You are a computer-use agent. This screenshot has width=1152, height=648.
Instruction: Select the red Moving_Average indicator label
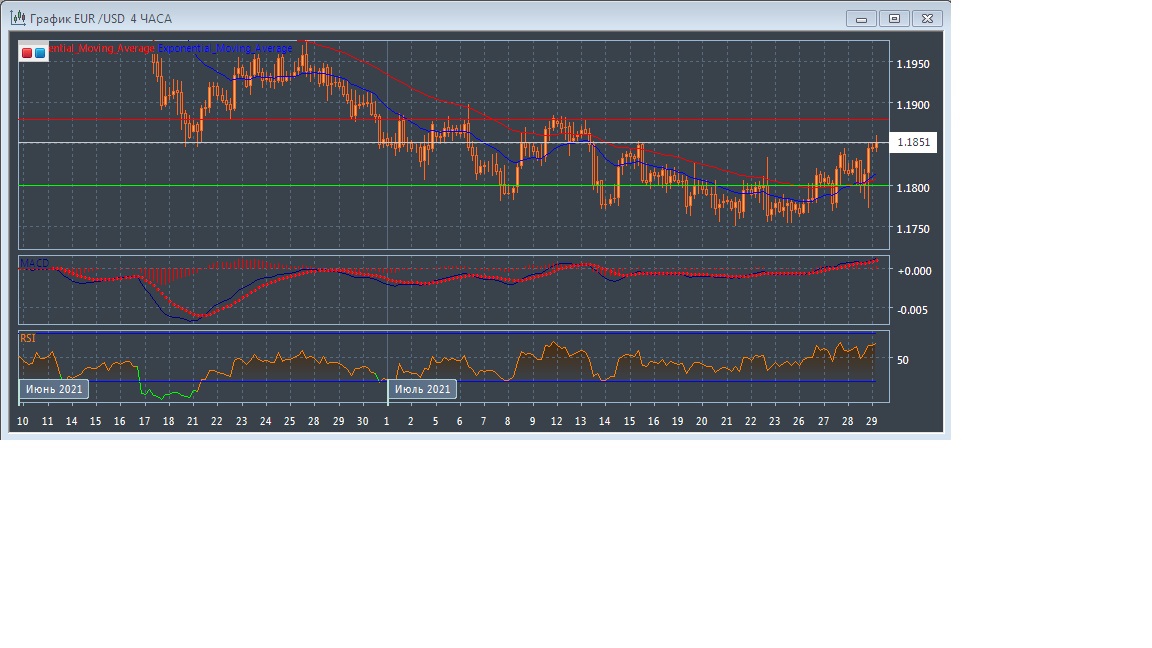(x=102, y=48)
